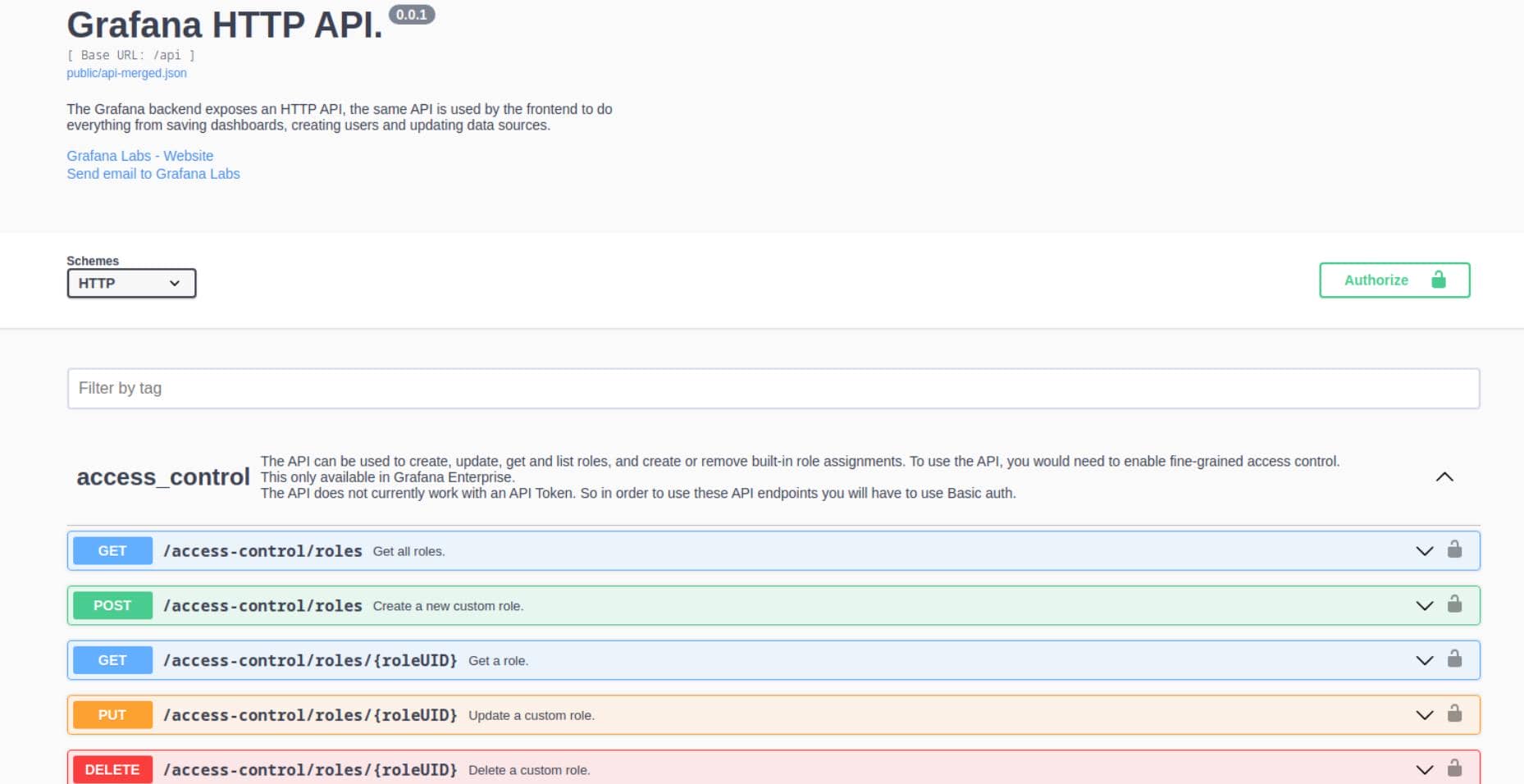The height and width of the screenshot is (784, 1524).
Task: Click the red DELETE method badge
Action: point(112,770)
